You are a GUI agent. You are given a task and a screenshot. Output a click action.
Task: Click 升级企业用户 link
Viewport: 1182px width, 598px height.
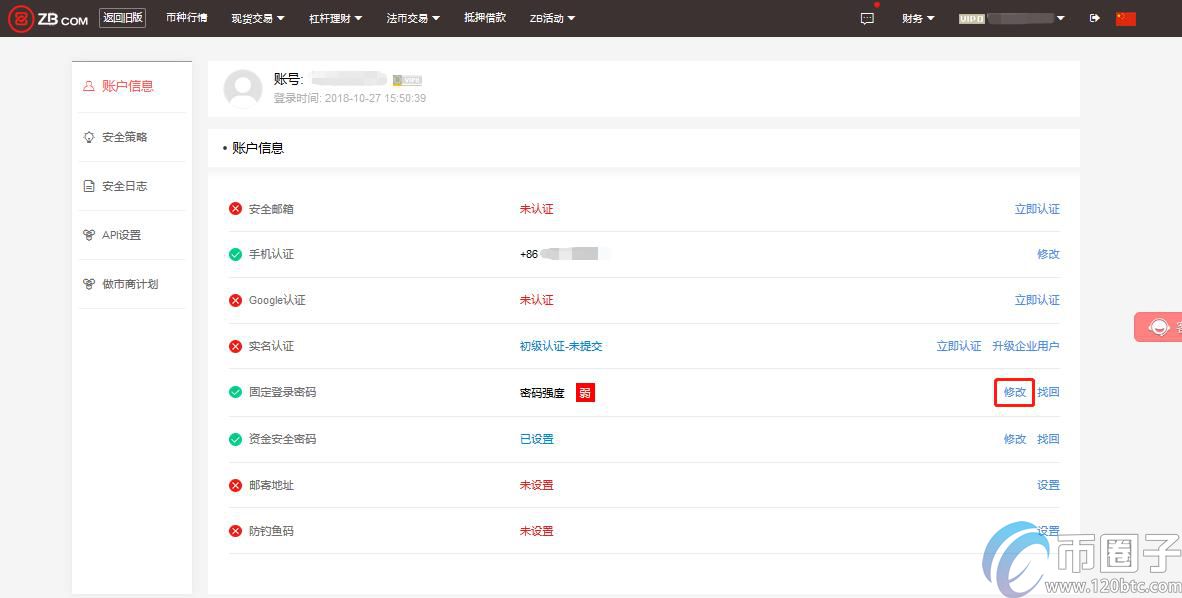pos(1025,346)
